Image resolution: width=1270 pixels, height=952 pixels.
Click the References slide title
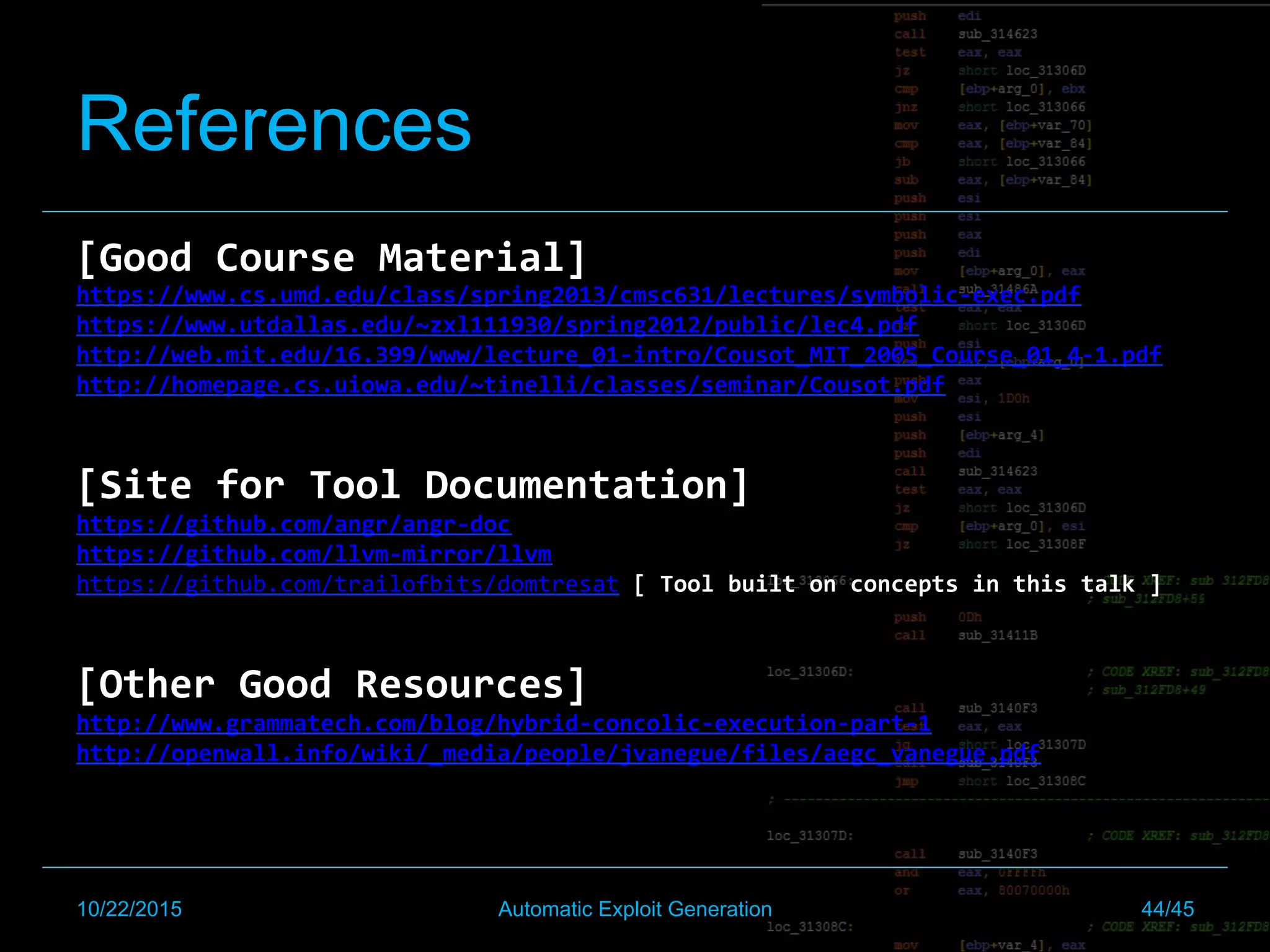click(275, 123)
